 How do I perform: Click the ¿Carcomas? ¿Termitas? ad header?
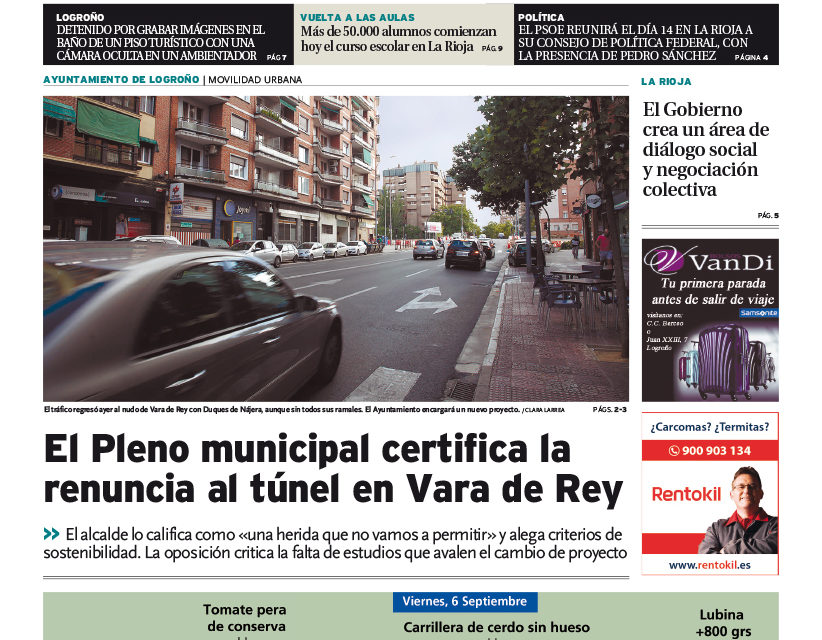coord(709,427)
